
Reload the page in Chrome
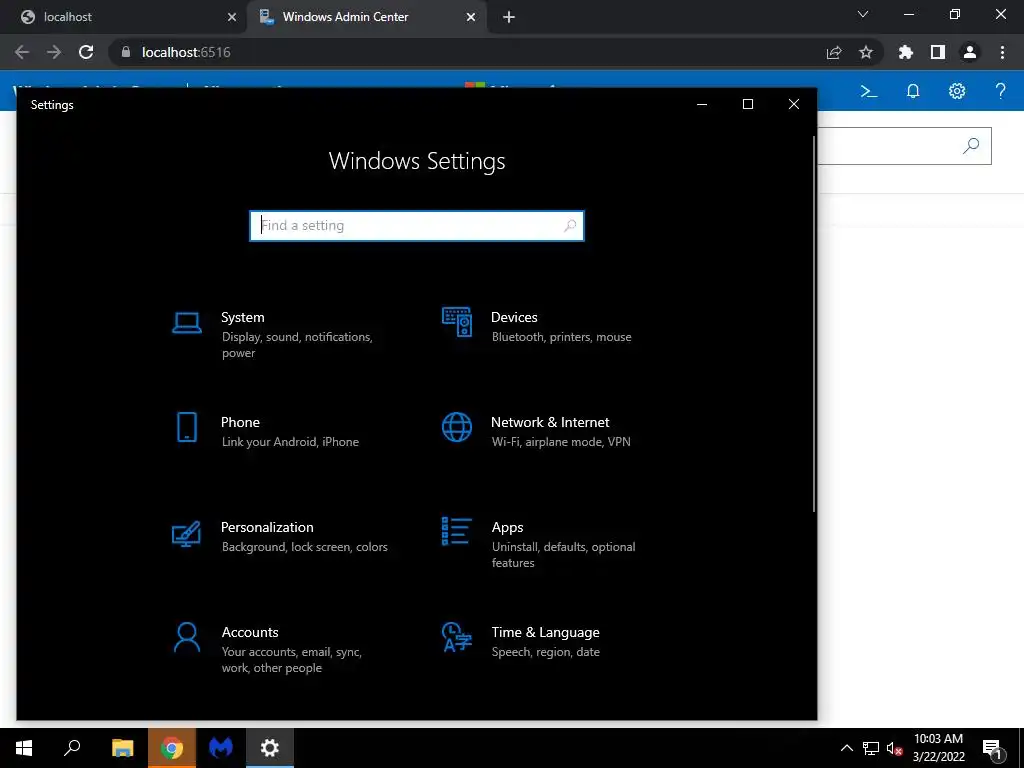86,52
